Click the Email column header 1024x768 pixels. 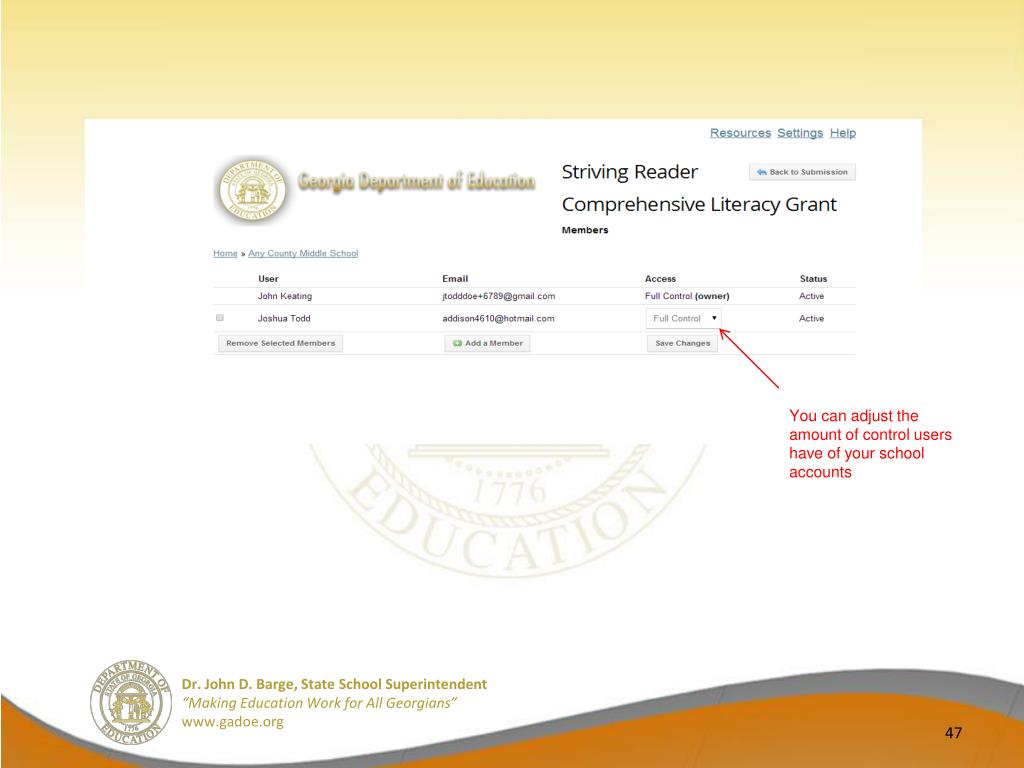tap(455, 278)
